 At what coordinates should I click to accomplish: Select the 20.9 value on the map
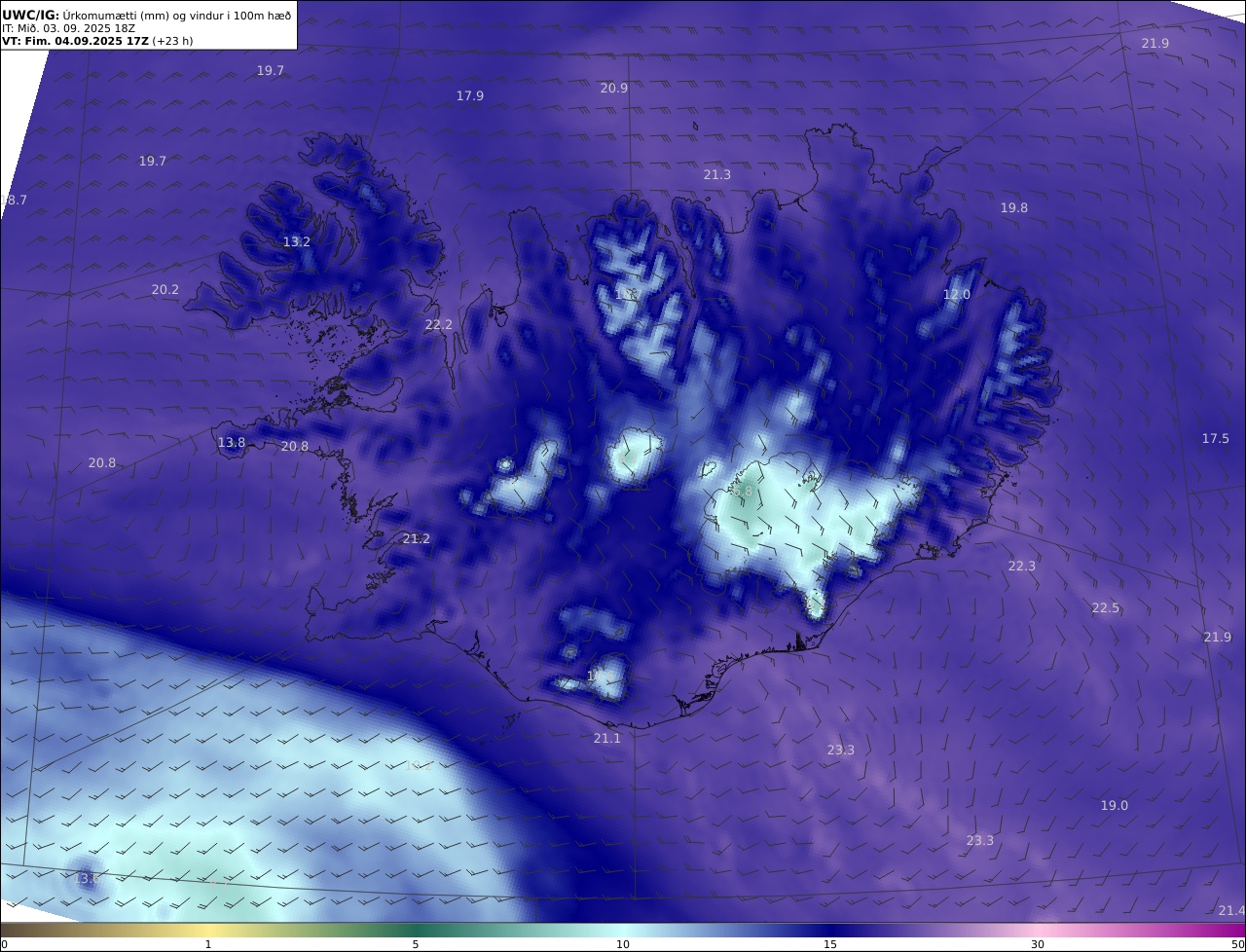[x=614, y=88]
